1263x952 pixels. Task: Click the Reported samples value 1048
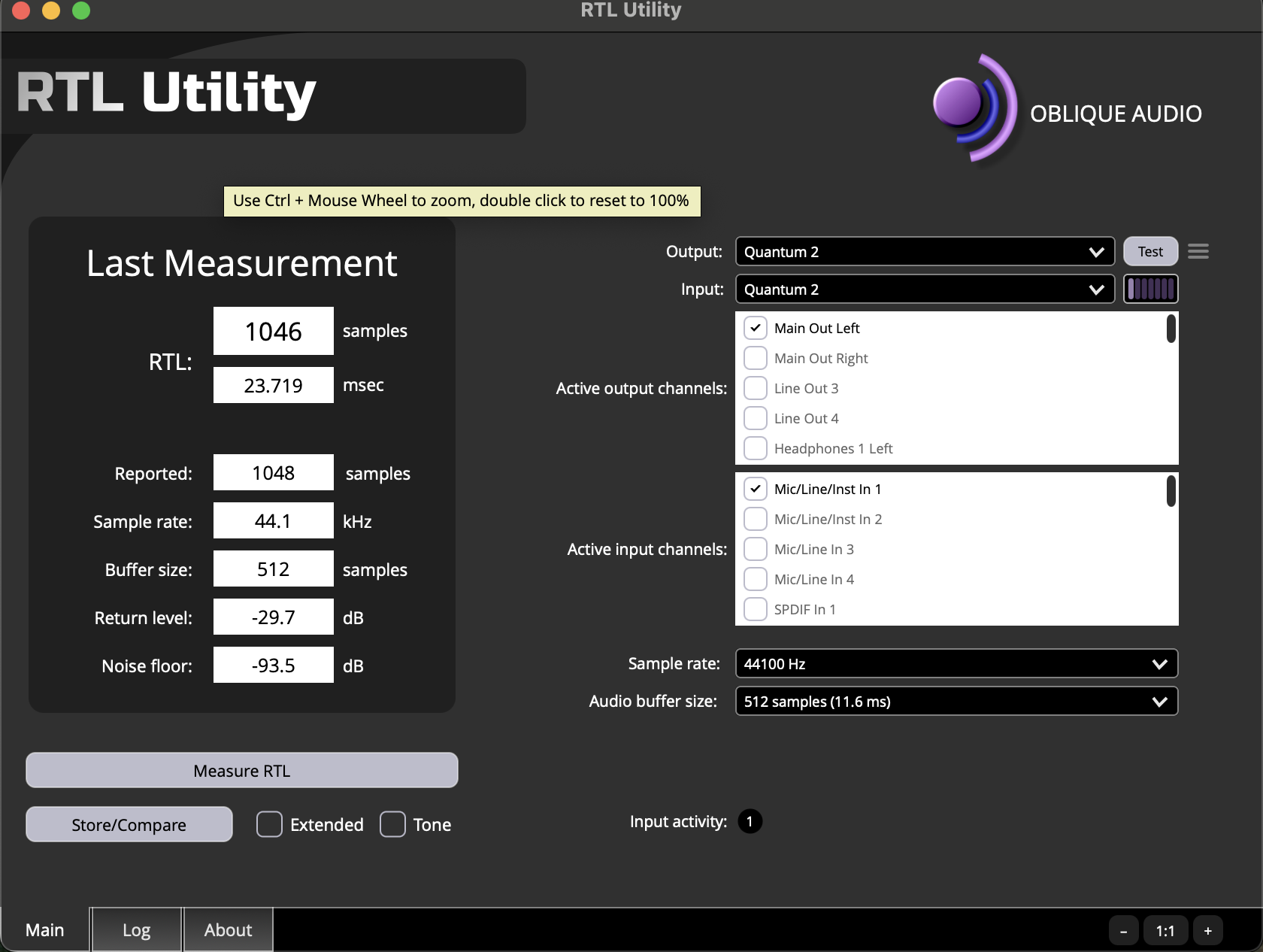[x=274, y=472]
